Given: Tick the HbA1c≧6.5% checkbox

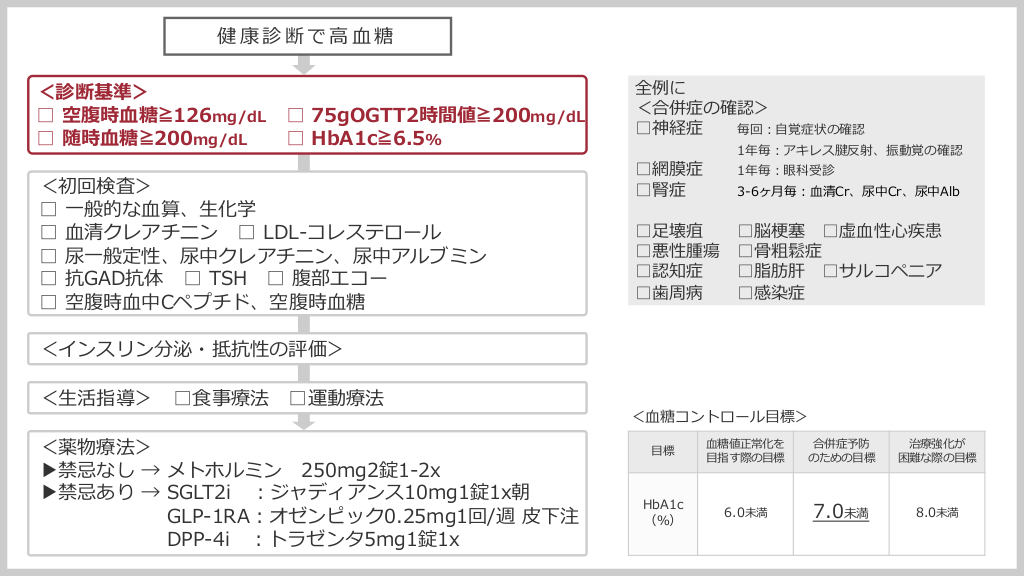Looking at the screenshot, I should 295,139.
